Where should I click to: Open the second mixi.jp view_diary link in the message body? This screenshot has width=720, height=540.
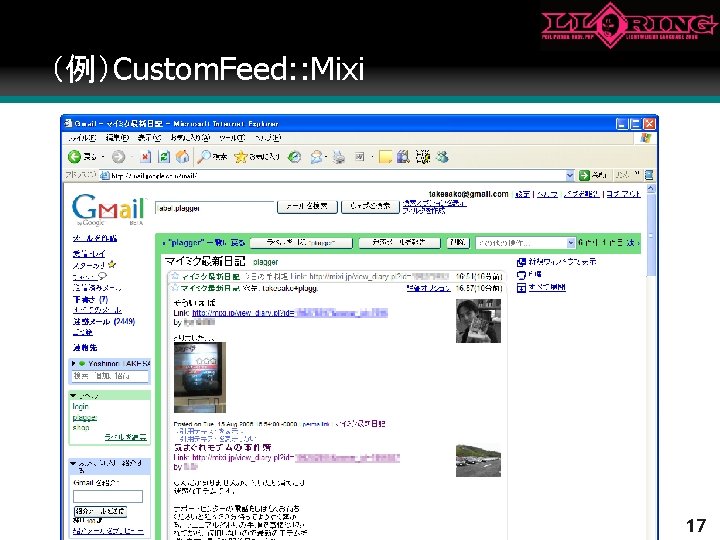tap(296, 458)
